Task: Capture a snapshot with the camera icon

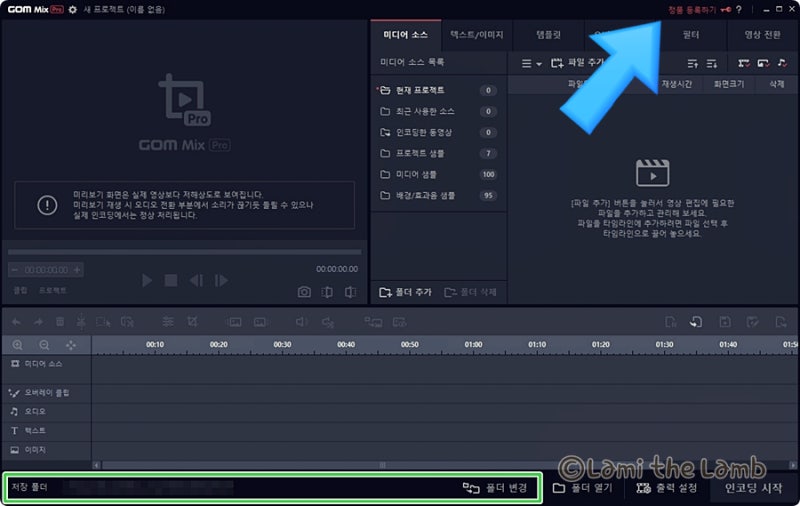Action: pos(304,292)
